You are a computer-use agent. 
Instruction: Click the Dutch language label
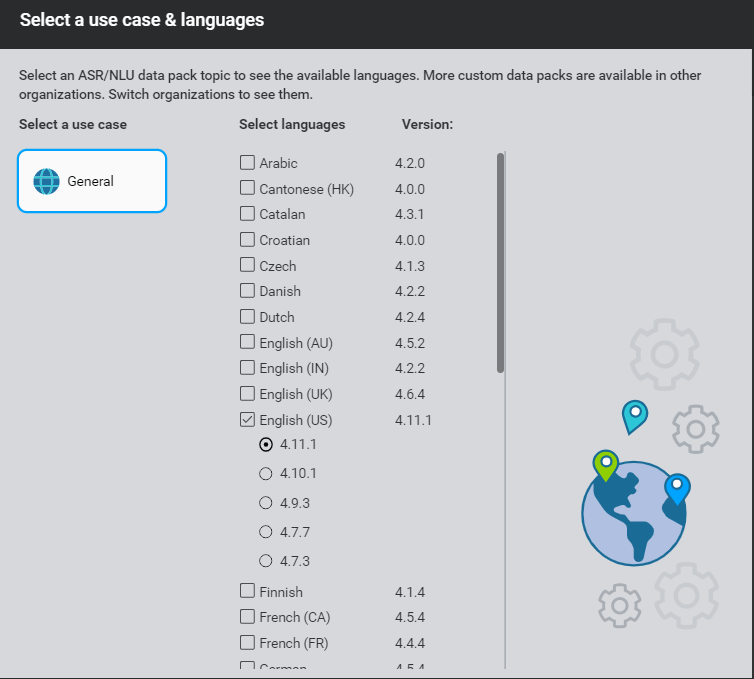tap(277, 317)
